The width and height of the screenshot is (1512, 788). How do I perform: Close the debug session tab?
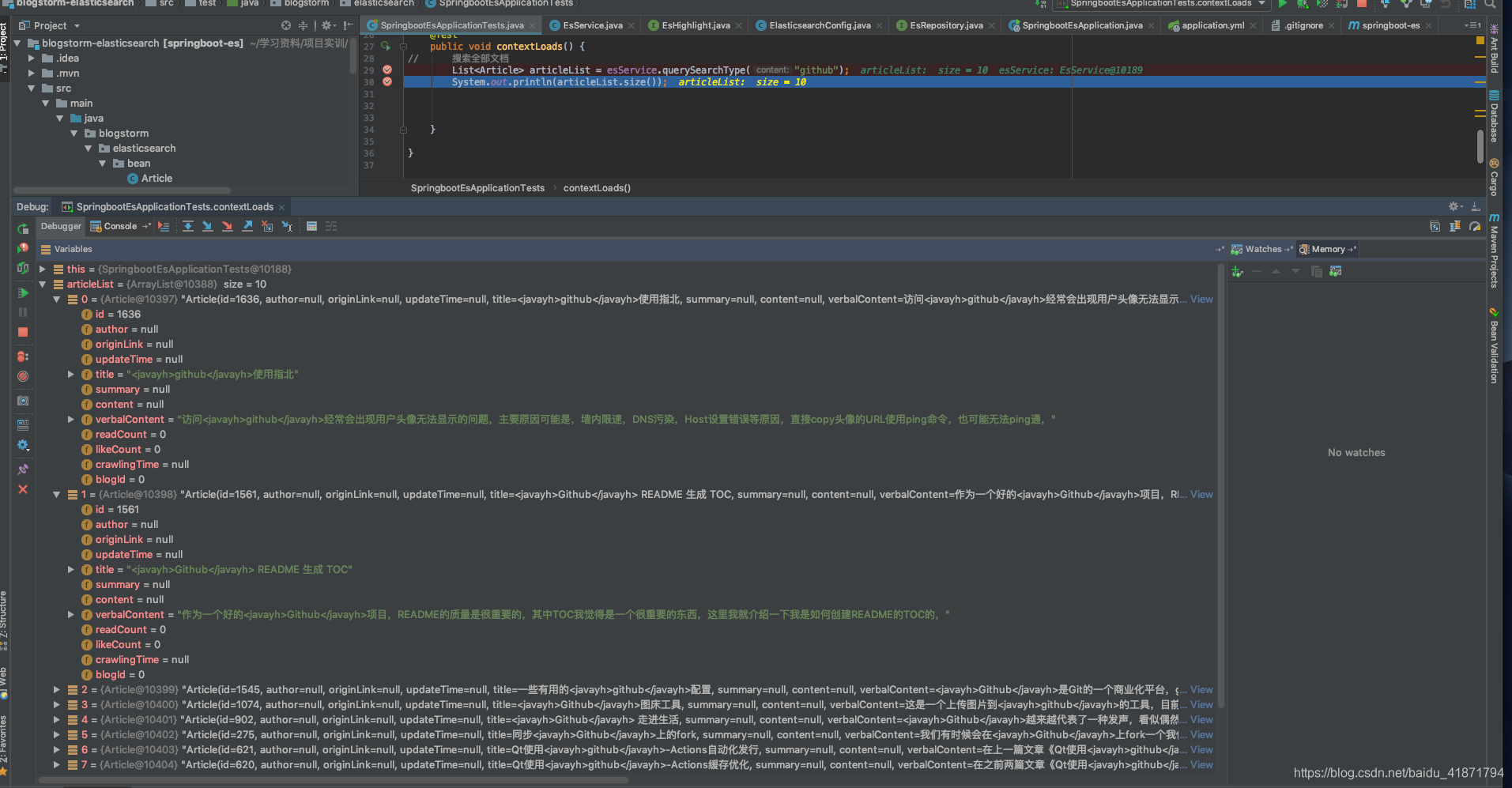[281, 207]
